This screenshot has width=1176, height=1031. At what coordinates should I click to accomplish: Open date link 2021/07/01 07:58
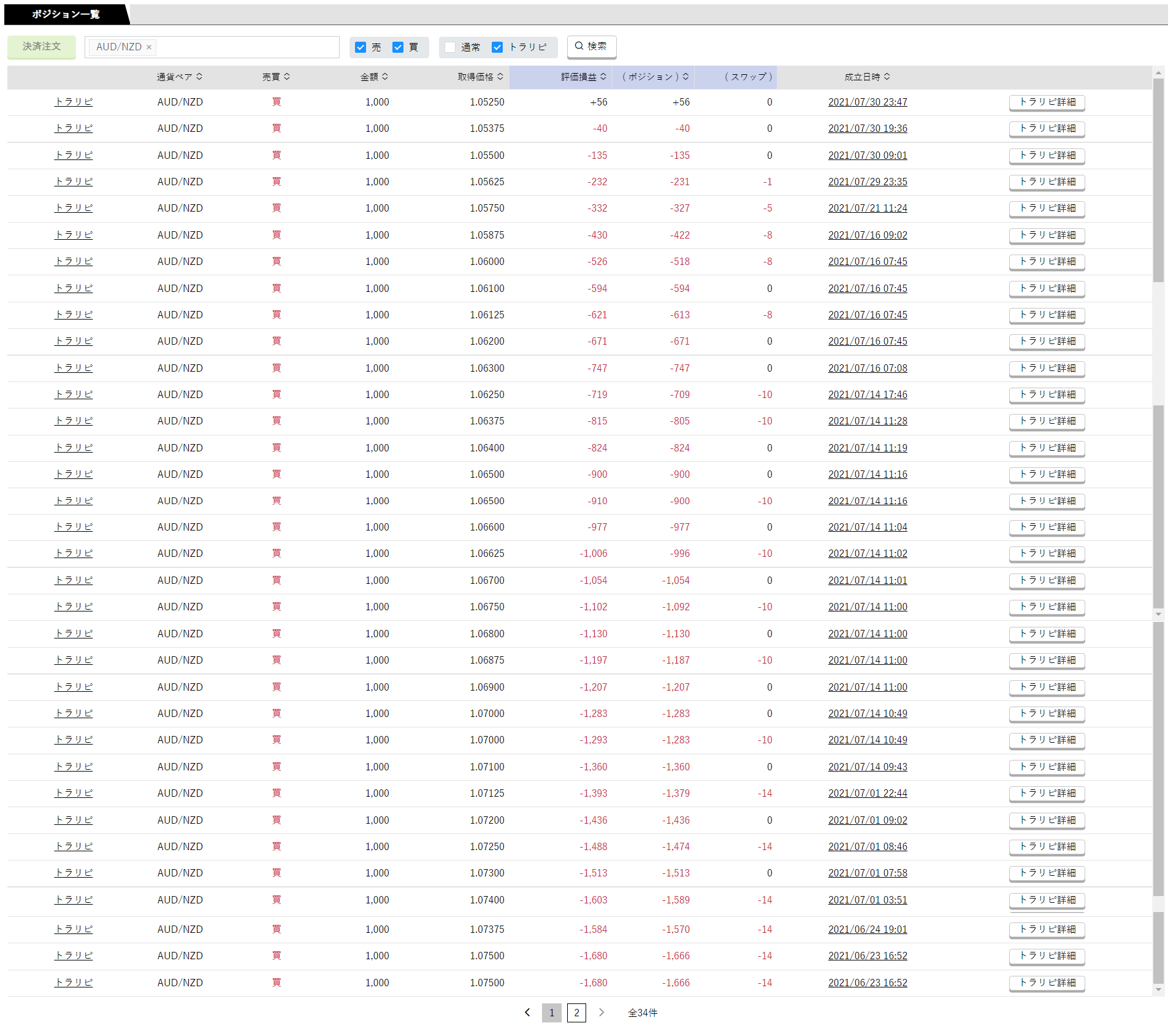pyautogui.click(x=868, y=873)
